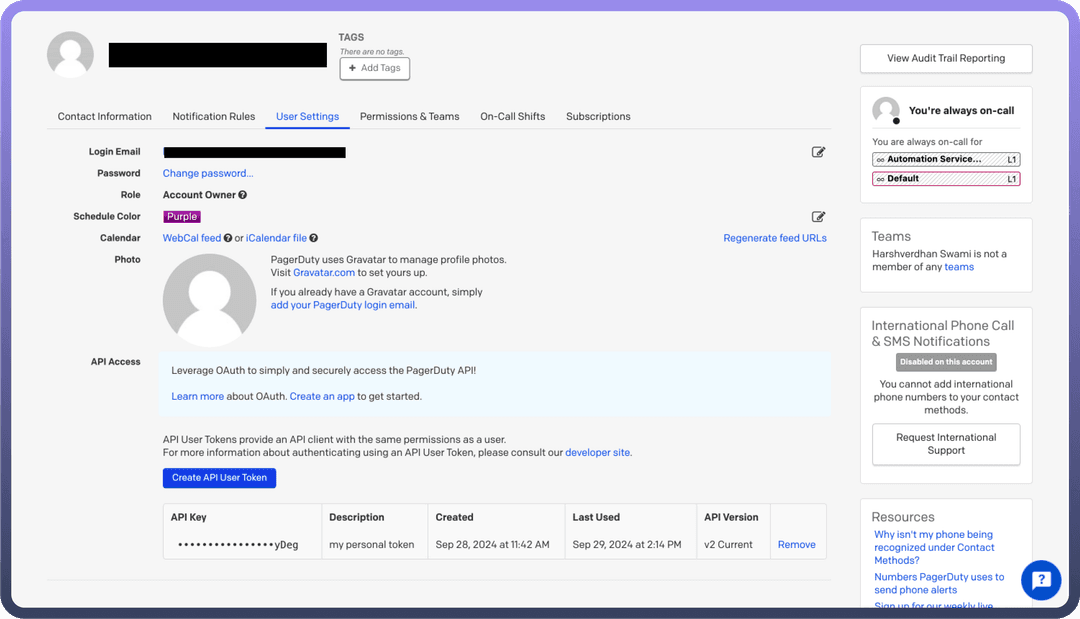Click Request International Support button
The width and height of the screenshot is (1080, 619).
point(946,444)
